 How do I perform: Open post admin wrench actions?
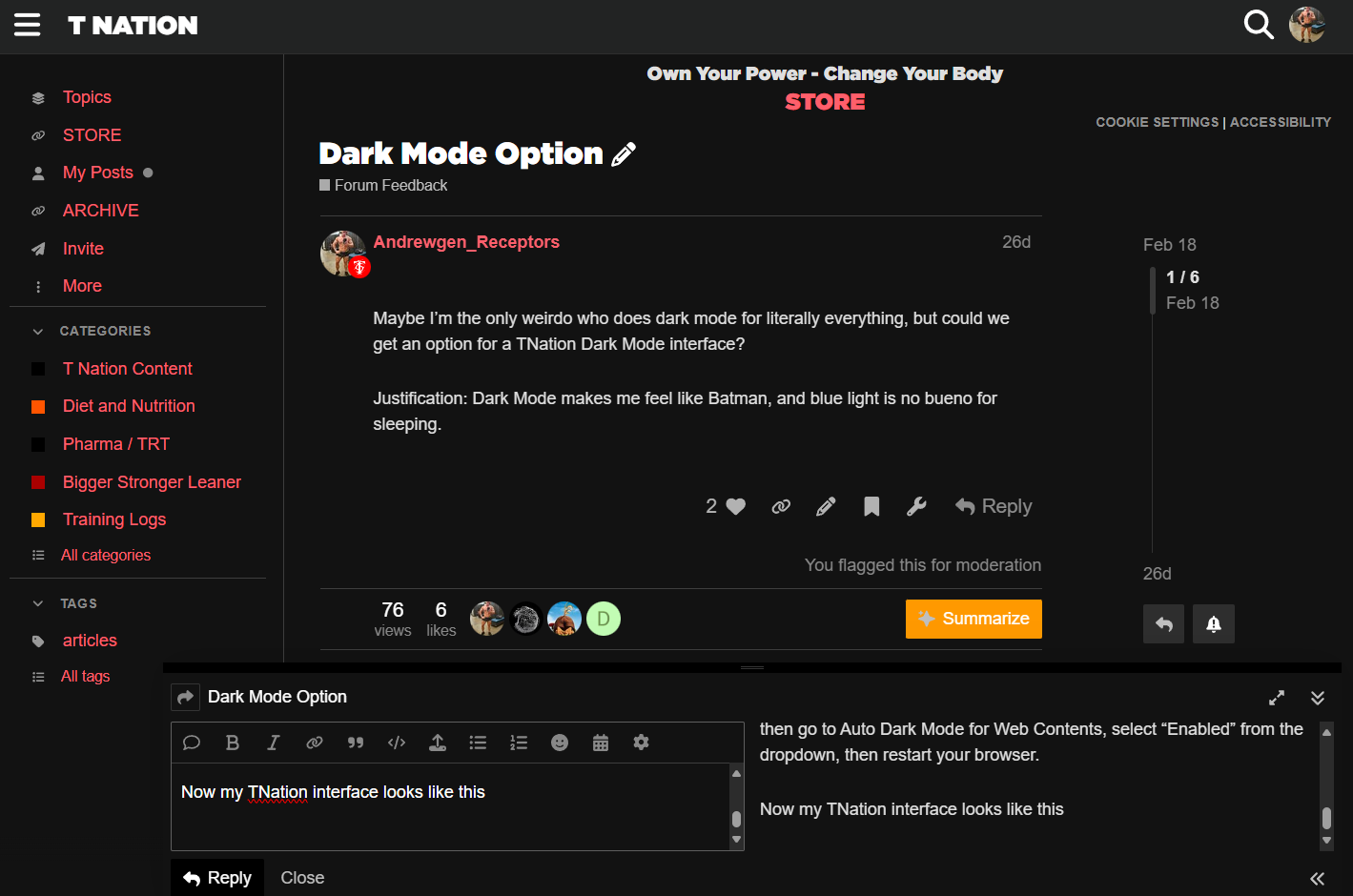tap(916, 506)
